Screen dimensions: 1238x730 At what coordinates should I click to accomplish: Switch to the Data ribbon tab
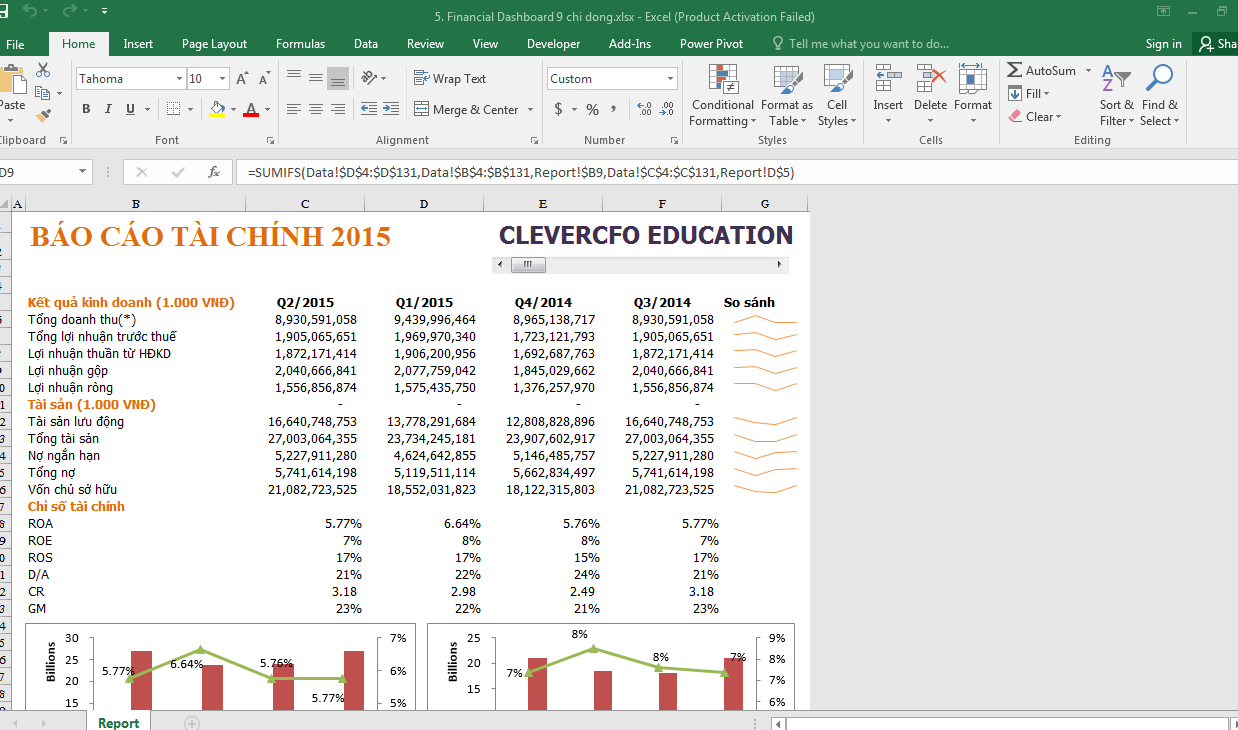366,44
